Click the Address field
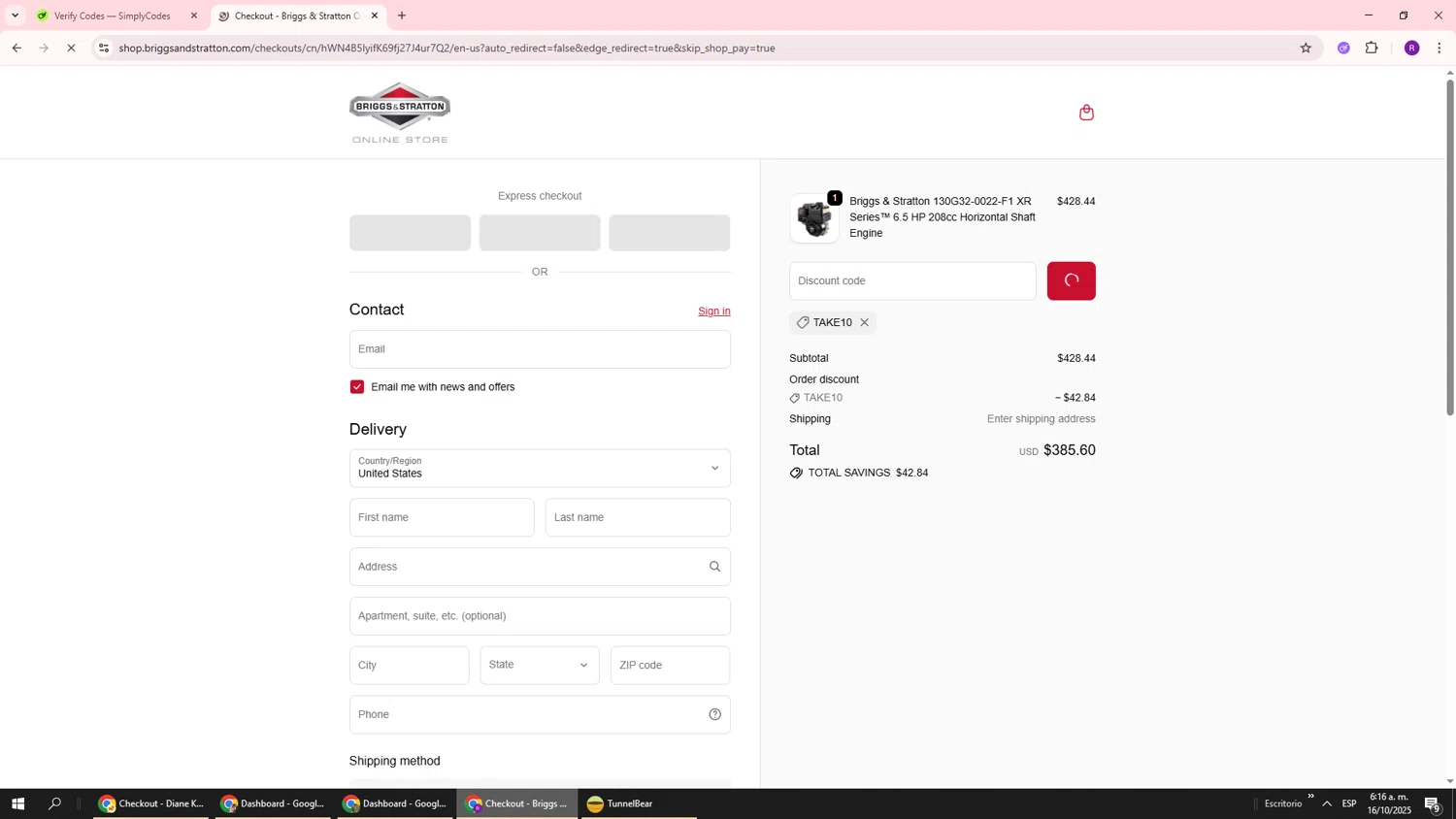Viewport: 1456px width, 819px height. 540,567
